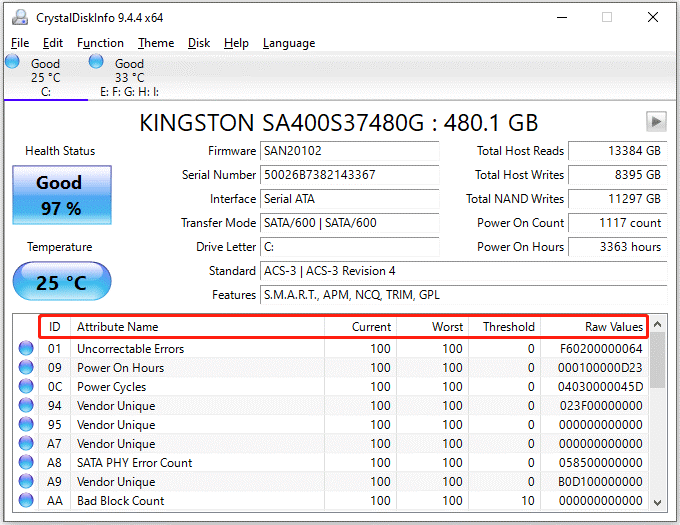Click the Standard field ACS-3 Revision 4
The height and width of the screenshot is (525, 680).
[464, 271]
